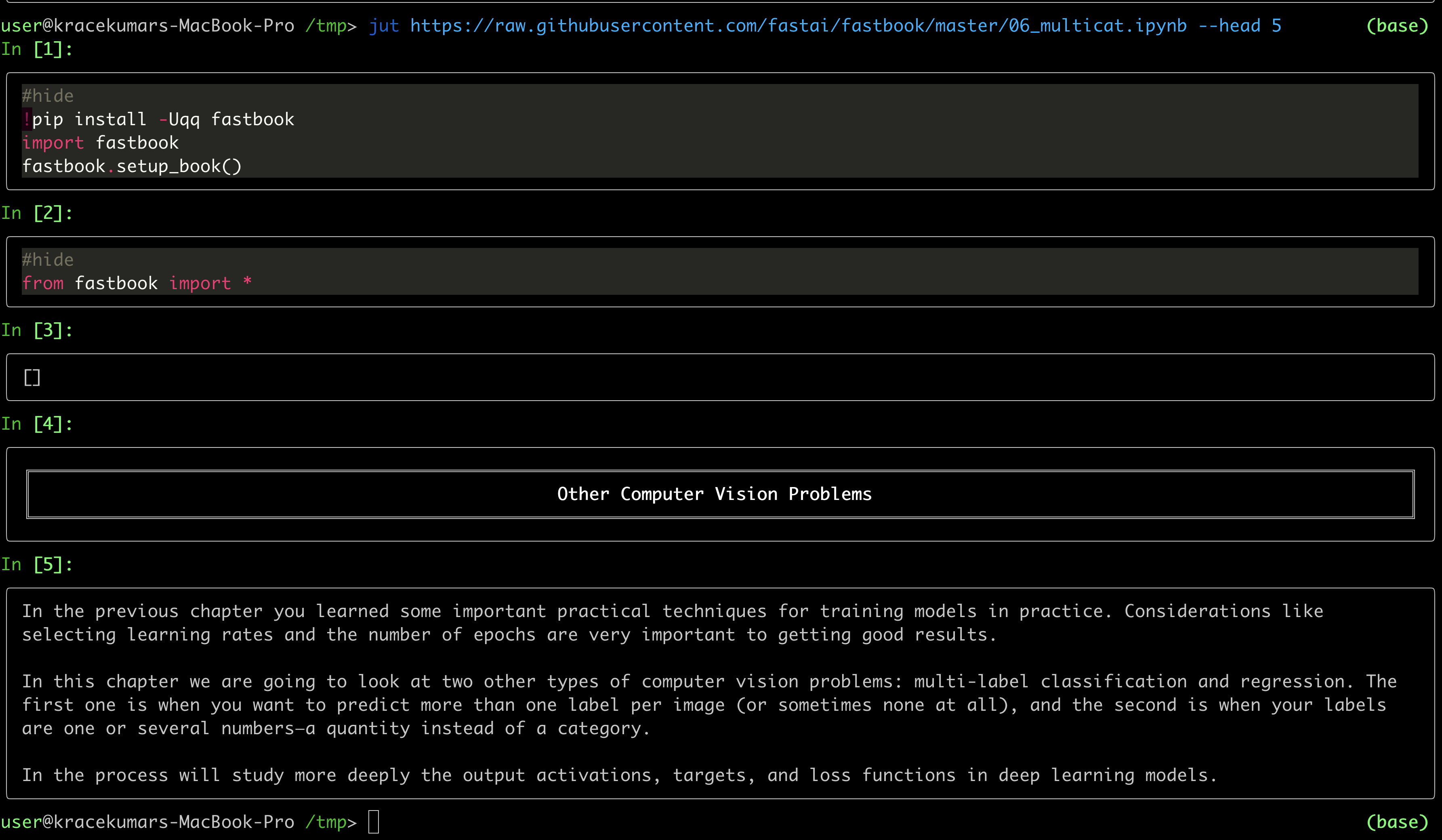Click the cursor block at bottom prompt
The image size is (1442, 840).
pos(373,822)
